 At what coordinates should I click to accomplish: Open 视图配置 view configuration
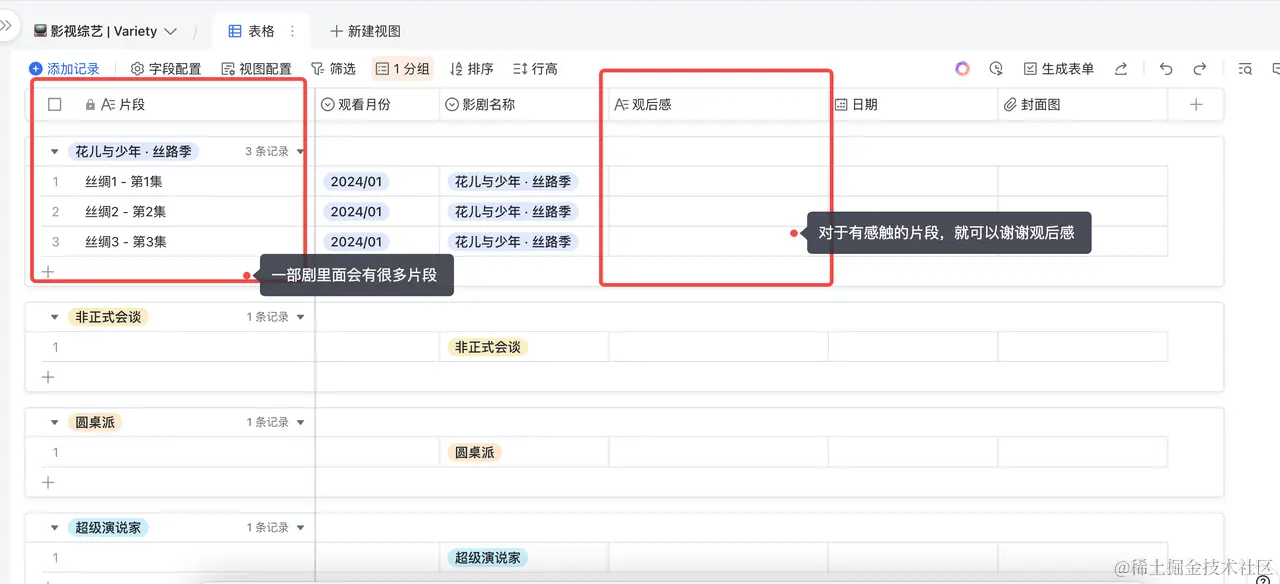pos(257,68)
